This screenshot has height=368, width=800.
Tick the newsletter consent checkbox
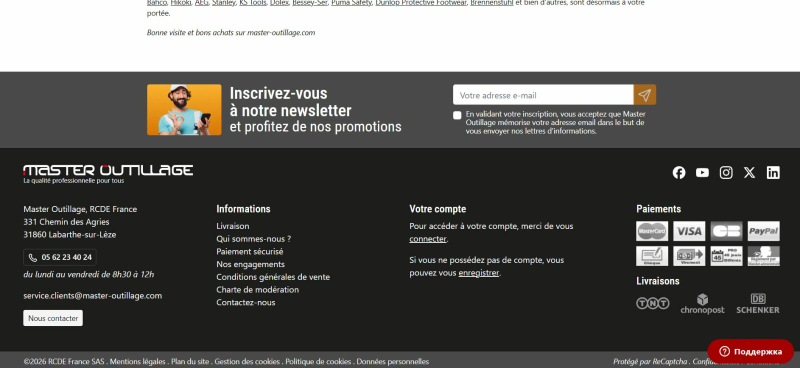[x=457, y=115]
